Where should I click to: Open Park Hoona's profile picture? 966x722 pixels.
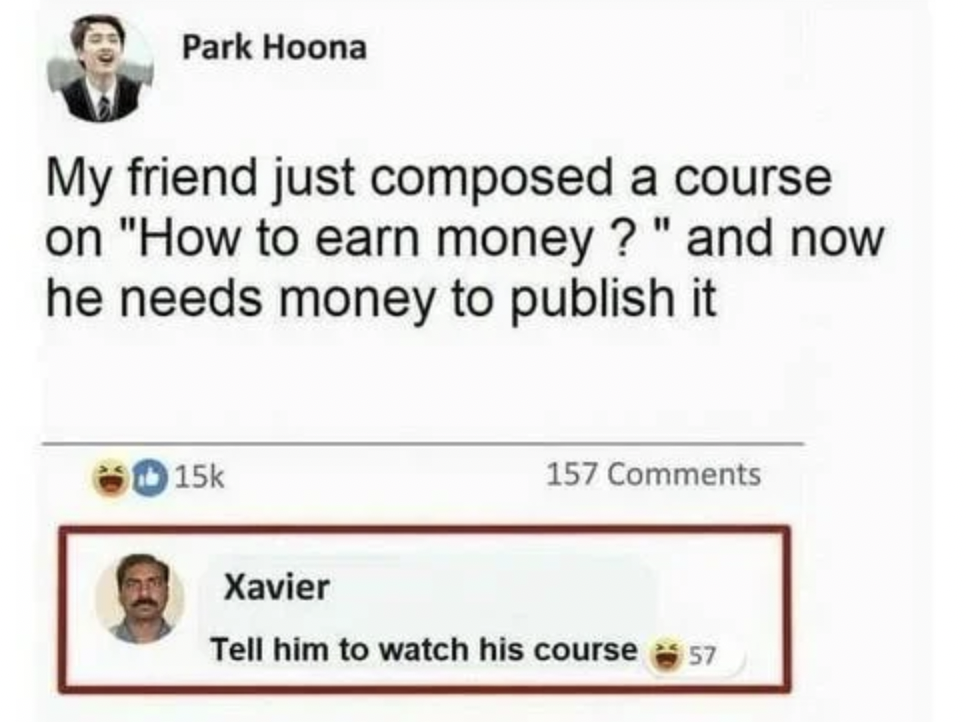(x=100, y=68)
